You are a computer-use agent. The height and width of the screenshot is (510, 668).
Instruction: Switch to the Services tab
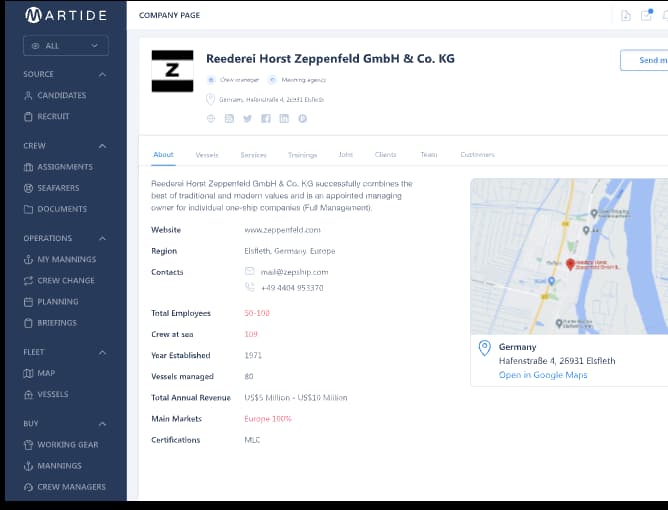pos(253,155)
